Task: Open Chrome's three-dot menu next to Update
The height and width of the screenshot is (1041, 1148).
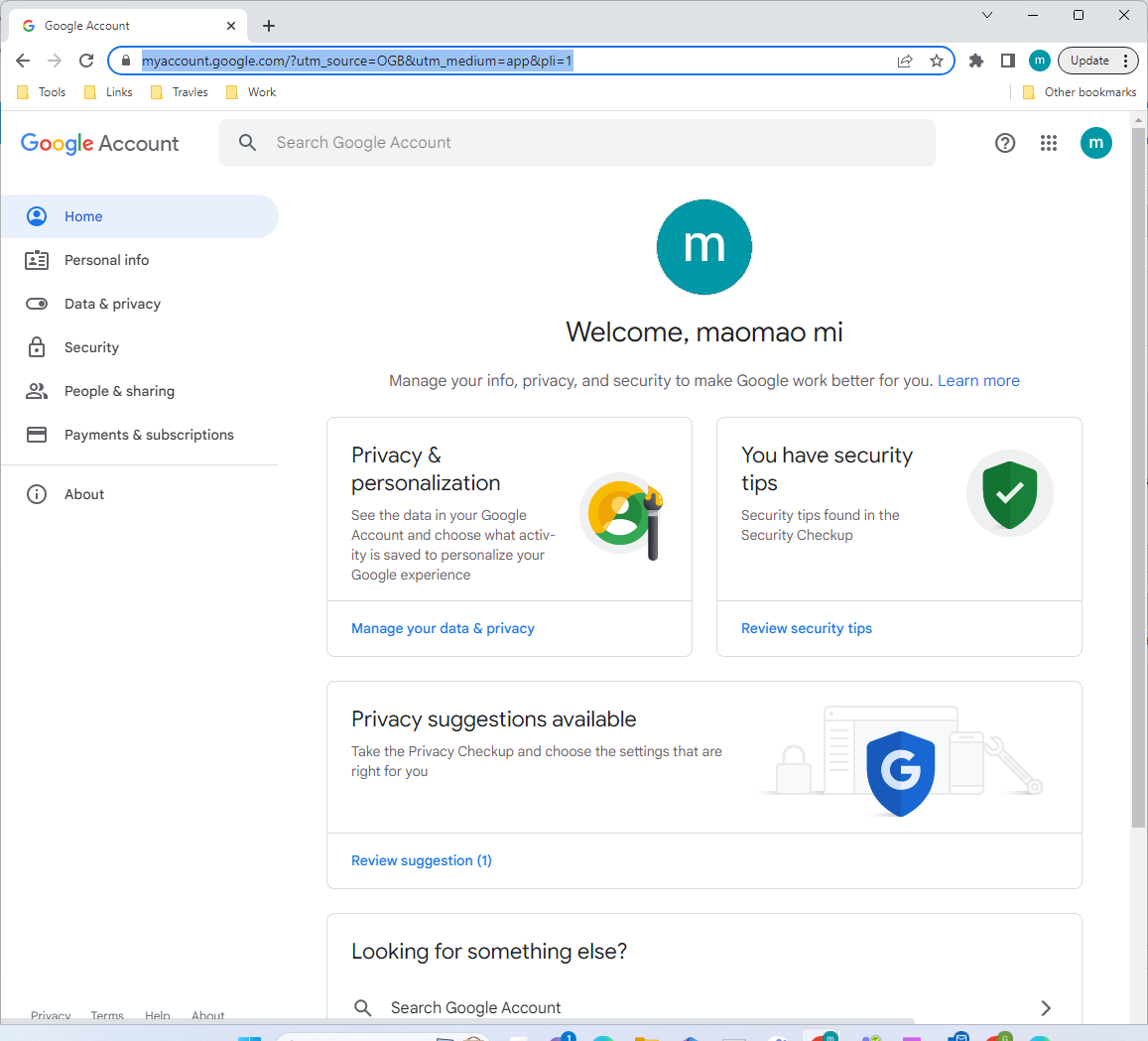Action: (1126, 61)
